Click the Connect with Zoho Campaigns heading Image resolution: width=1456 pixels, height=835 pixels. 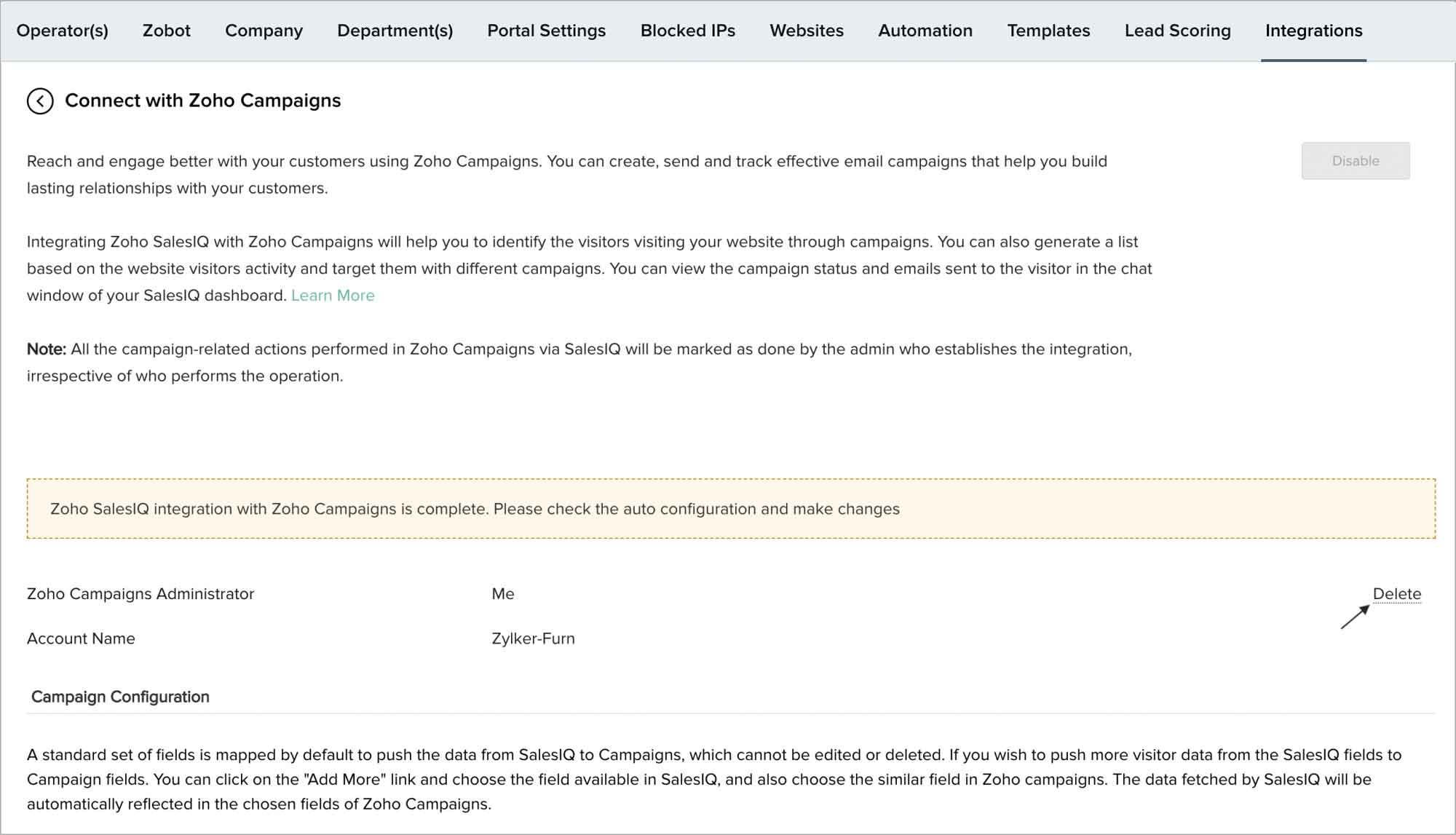[202, 100]
